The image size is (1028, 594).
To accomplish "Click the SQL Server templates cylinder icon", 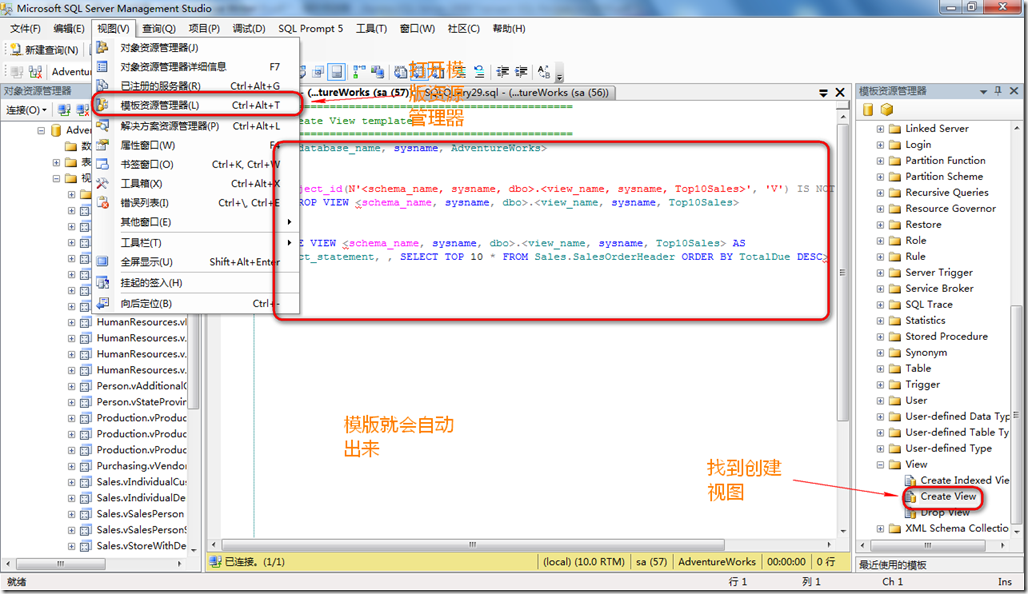I will click(868, 109).
